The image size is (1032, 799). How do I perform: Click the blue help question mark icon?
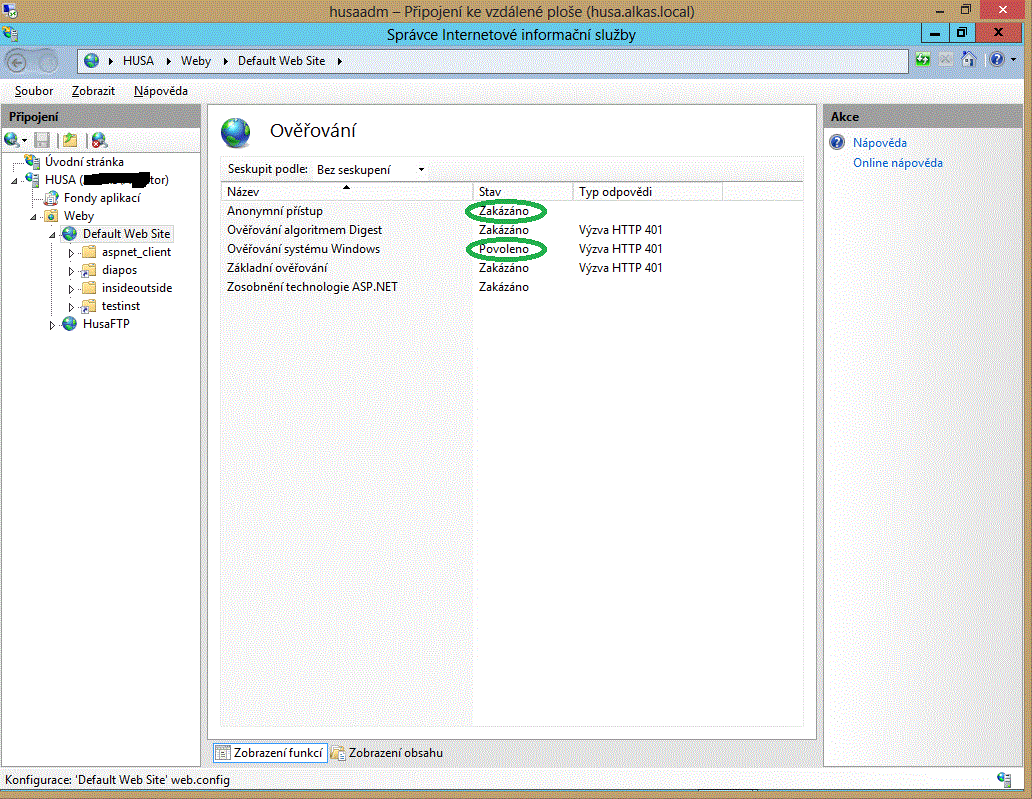994,60
